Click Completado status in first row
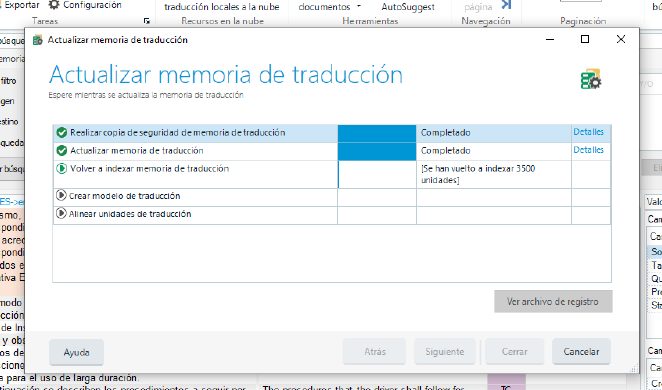 (445, 133)
